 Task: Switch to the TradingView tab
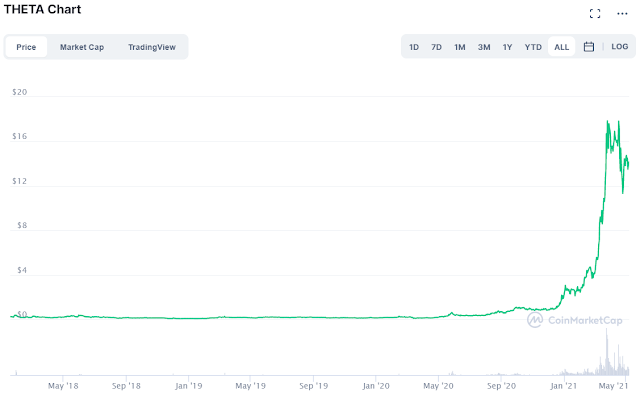(152, 47)
